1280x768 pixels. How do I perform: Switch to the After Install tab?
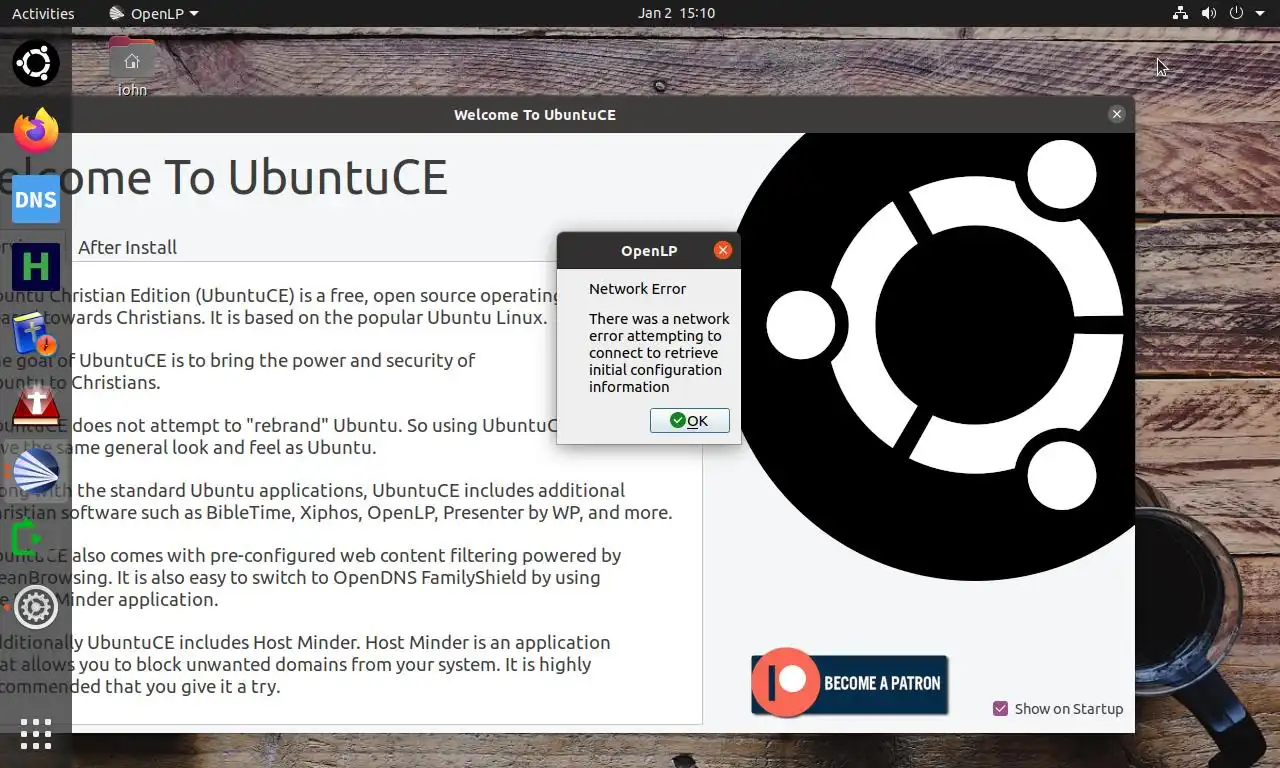(127, 247)
